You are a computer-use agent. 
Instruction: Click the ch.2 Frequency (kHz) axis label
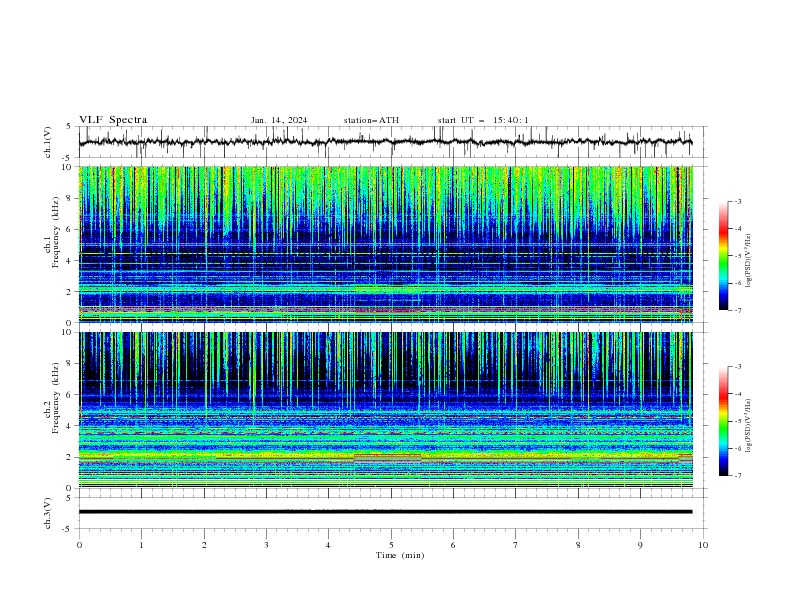(52, 398)
